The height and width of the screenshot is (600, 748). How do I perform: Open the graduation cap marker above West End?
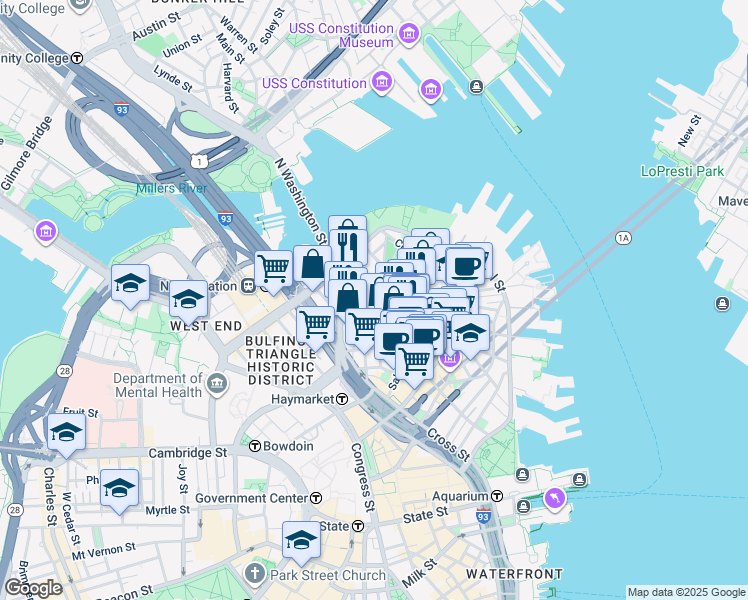(188, 301)
